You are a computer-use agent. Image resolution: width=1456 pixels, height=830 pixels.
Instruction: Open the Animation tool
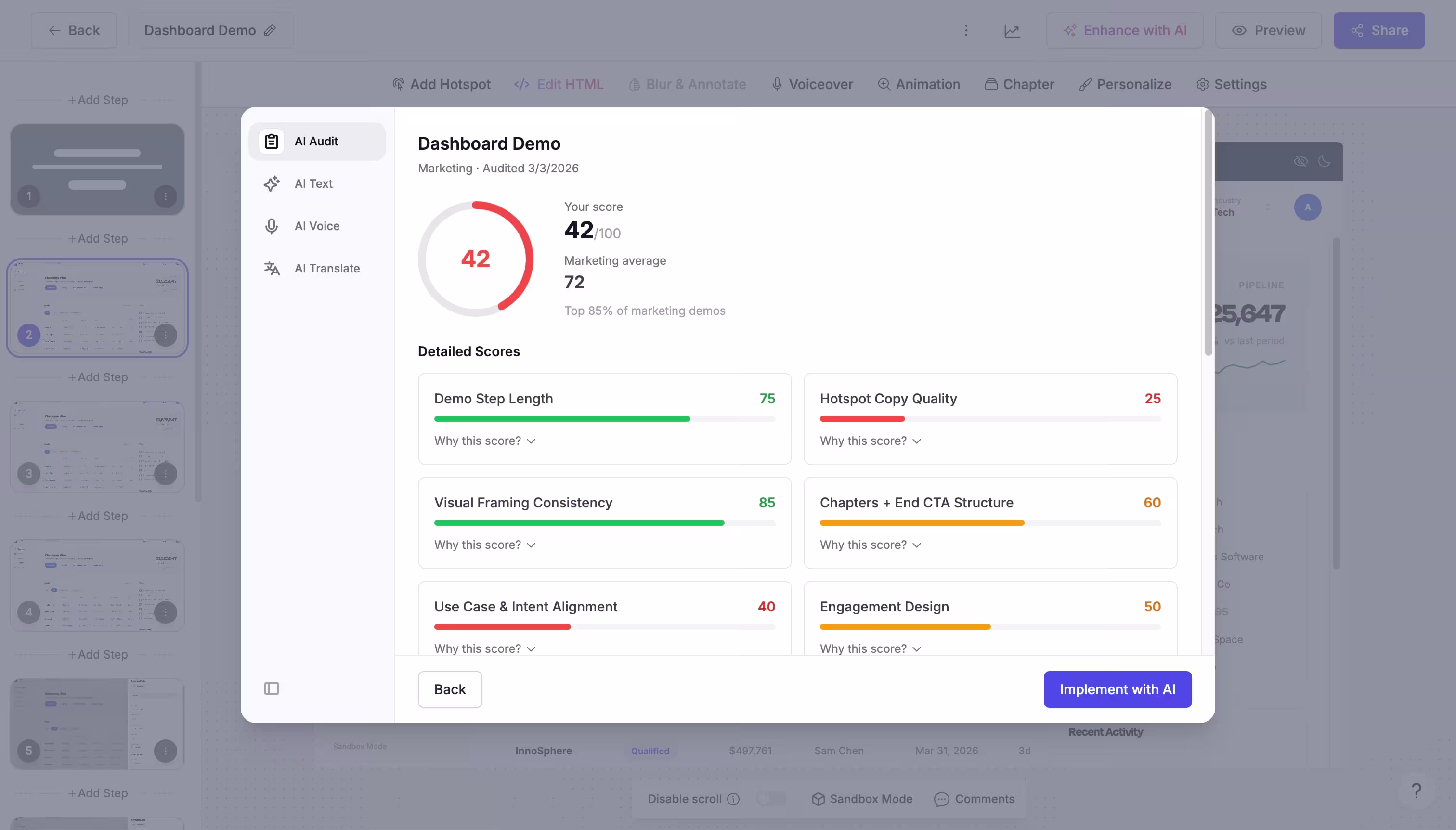(x=919, y=84)
